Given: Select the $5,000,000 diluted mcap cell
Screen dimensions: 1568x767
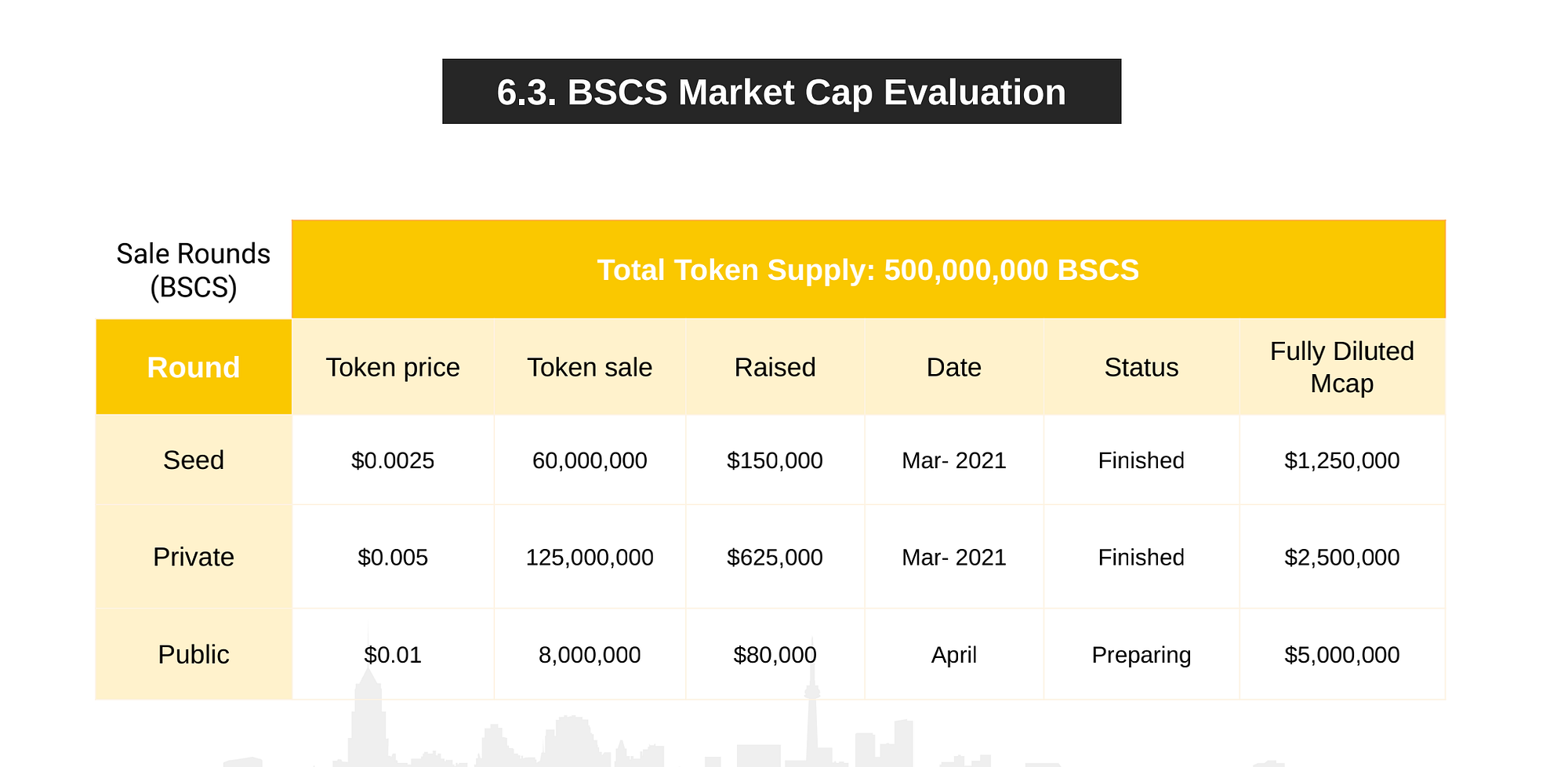Looking at the screenshot, I should tap(1342, 654).
